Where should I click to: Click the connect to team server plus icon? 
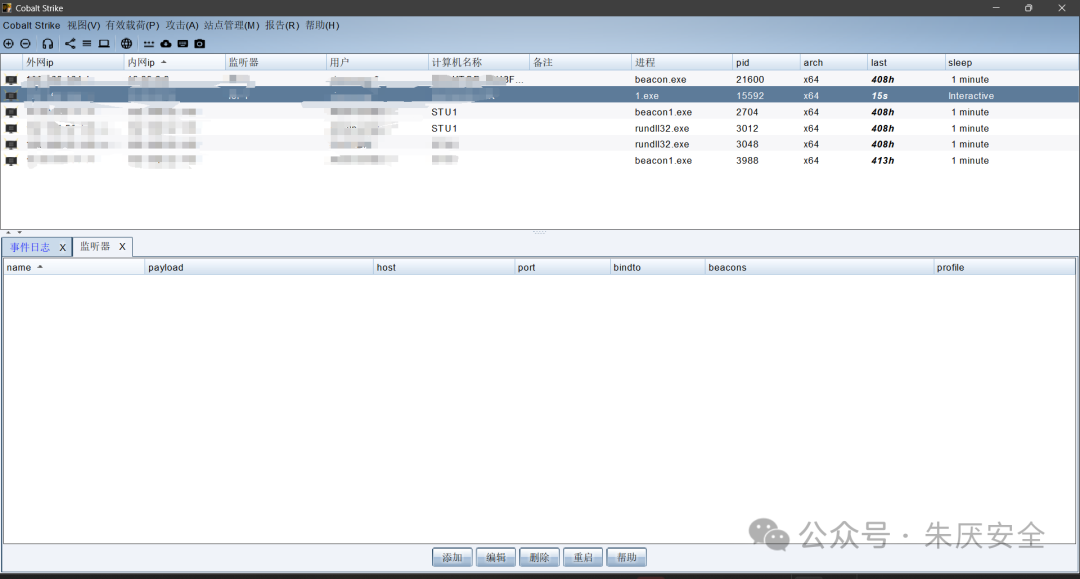coord(8,43)
